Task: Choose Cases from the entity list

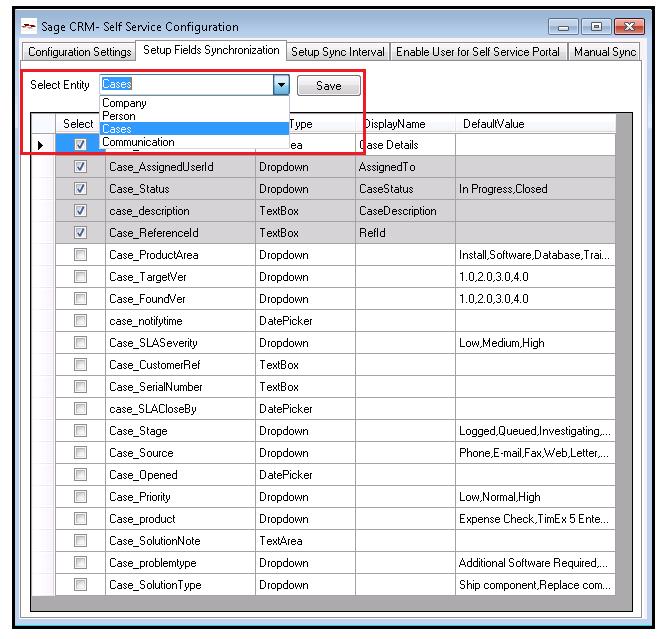Action: click(194, 129)
